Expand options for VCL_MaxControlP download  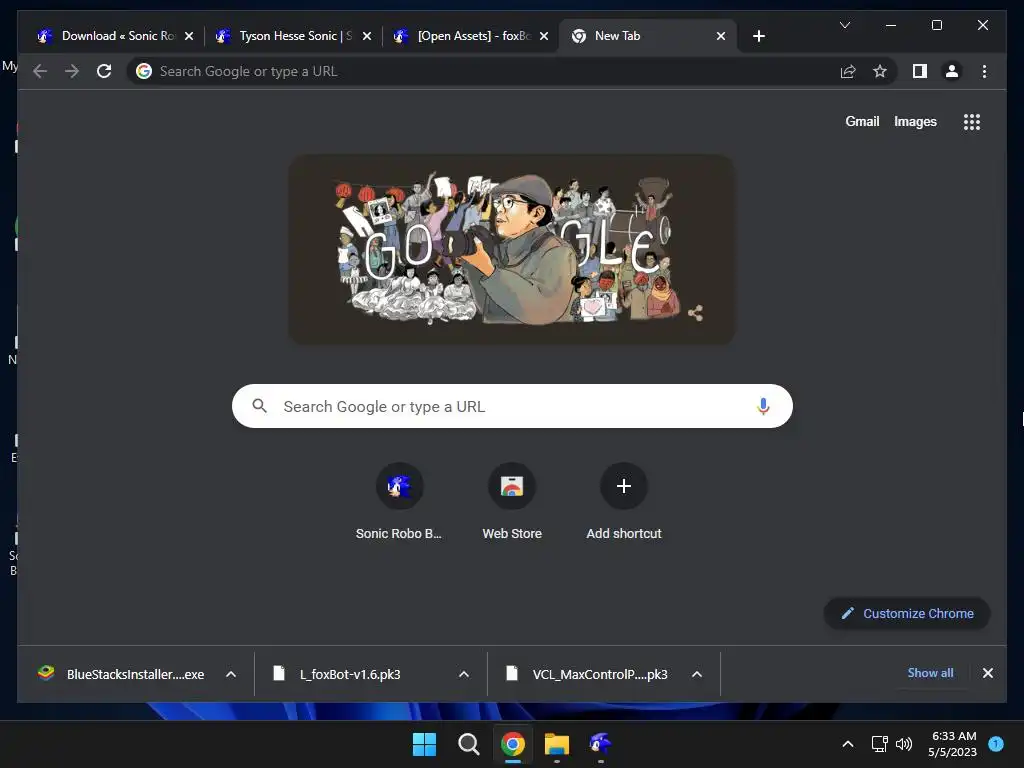point(697,674)
